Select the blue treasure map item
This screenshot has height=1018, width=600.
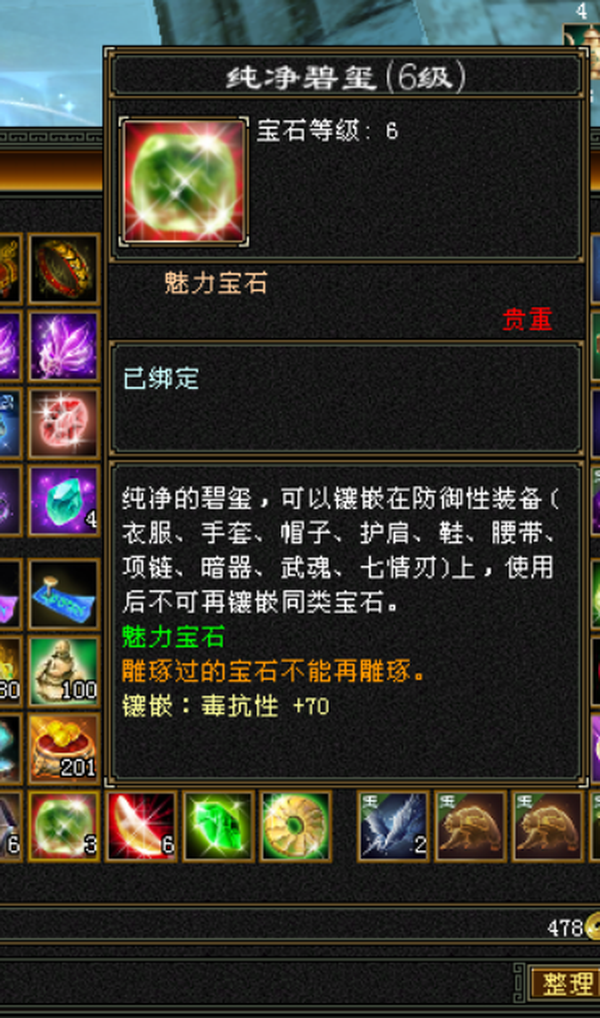[x=64, y=593]
